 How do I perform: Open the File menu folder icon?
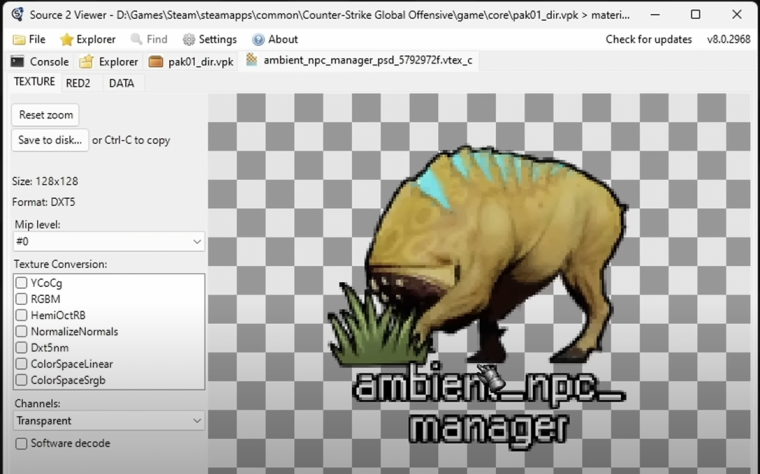tap(19, 40)
